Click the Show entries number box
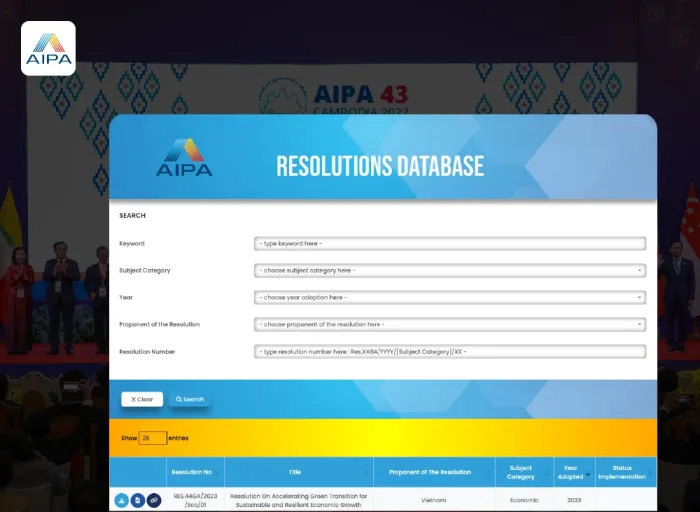The height and width of the screenshot is (512, 700). (x=153, y=438)
